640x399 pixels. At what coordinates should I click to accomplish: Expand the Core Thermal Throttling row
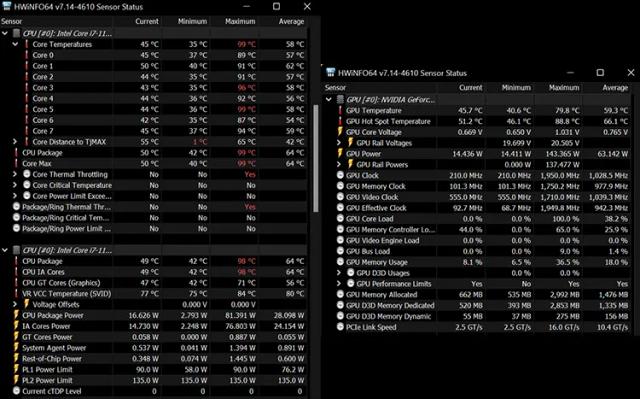tap(15, 174)
